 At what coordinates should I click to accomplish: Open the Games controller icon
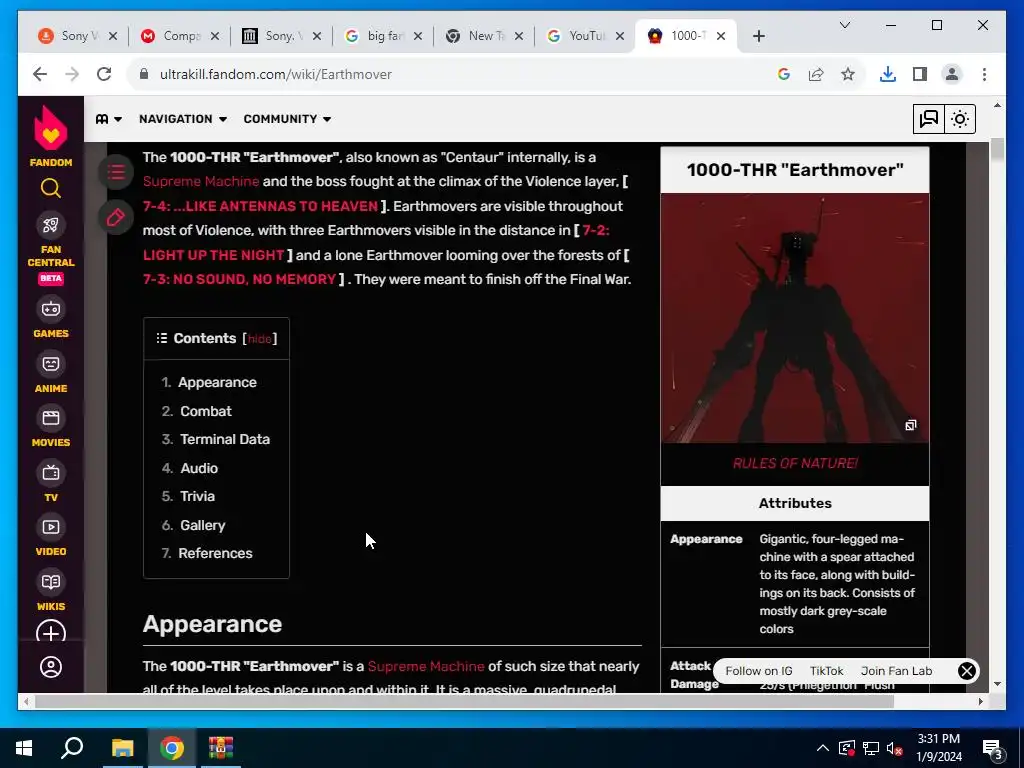[51, 309]
